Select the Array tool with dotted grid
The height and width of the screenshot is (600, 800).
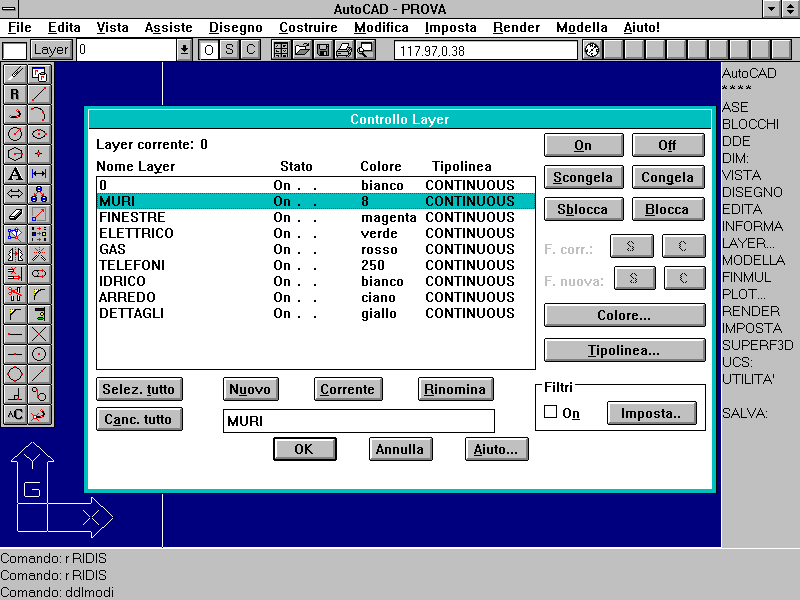39,234
